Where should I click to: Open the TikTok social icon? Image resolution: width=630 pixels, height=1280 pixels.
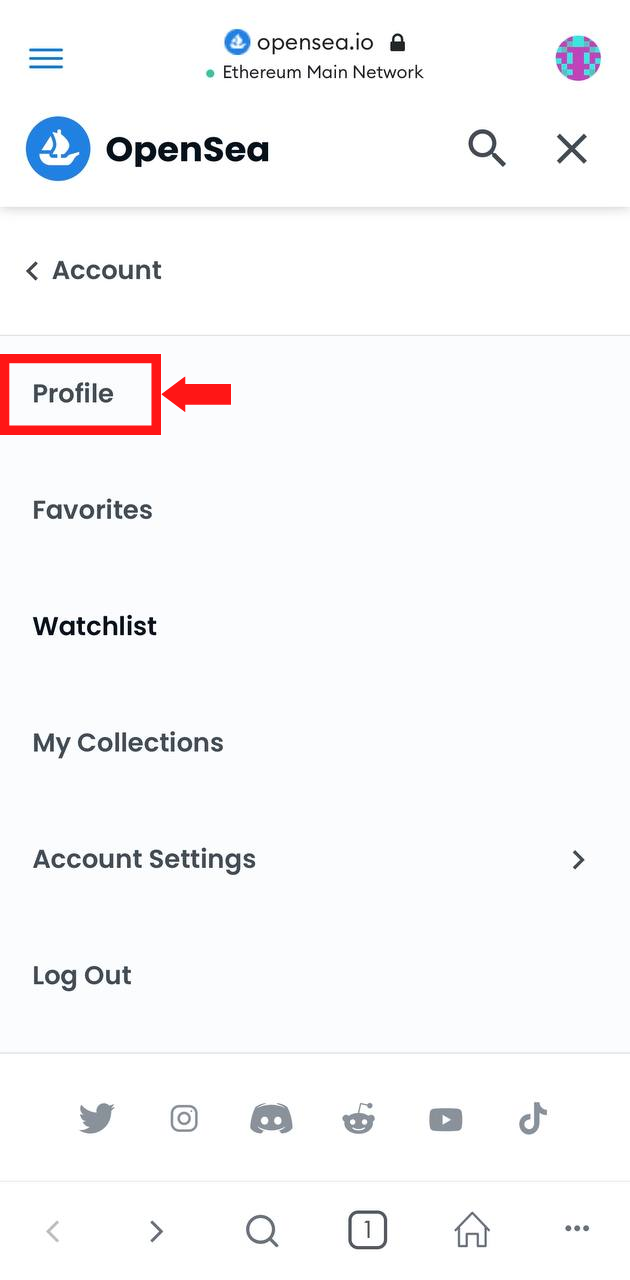click(x=533, y=1118)
